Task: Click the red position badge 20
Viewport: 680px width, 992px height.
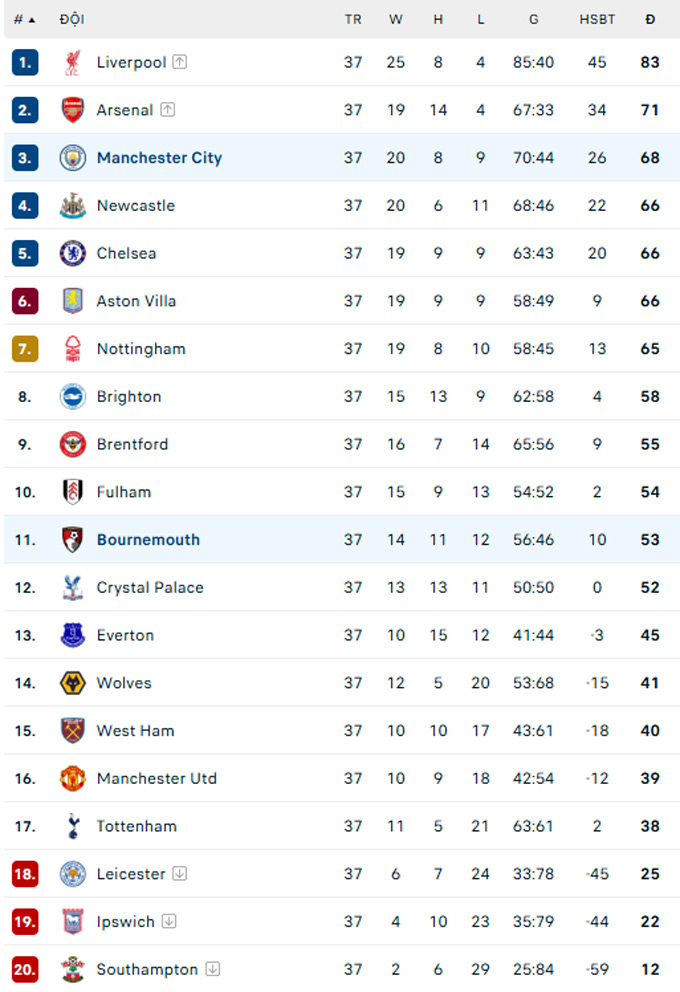Action: click(25, 969)
